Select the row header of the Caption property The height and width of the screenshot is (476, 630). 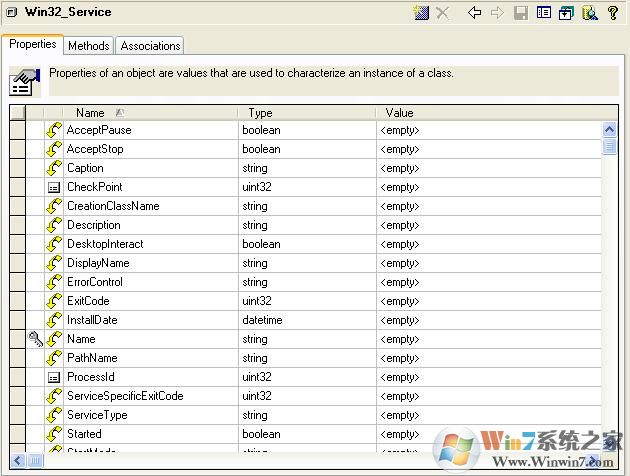(x=17, y=168)
